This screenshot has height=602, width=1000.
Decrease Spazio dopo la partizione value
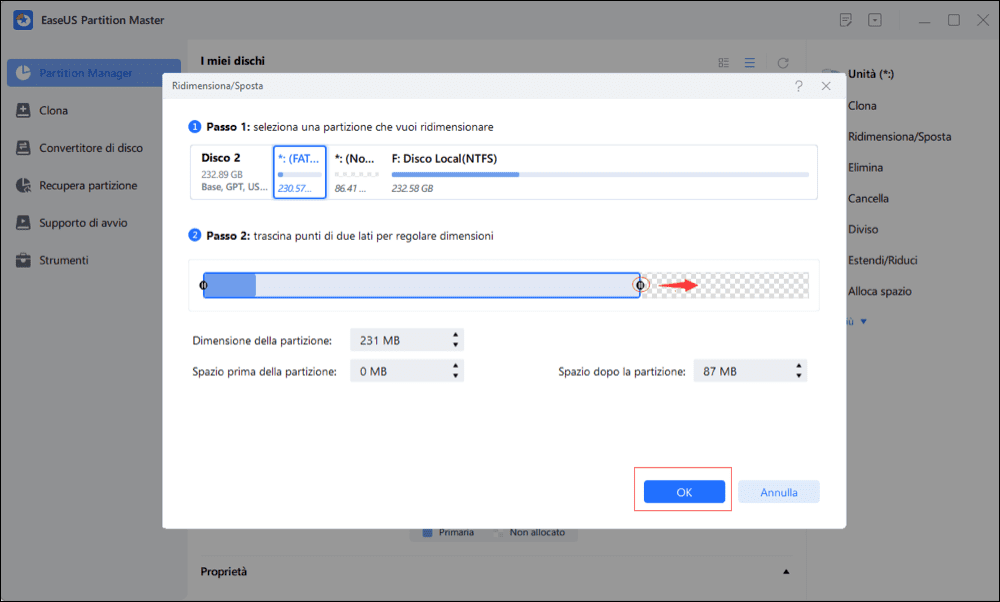pyautogui.click(x=798, y=376)
